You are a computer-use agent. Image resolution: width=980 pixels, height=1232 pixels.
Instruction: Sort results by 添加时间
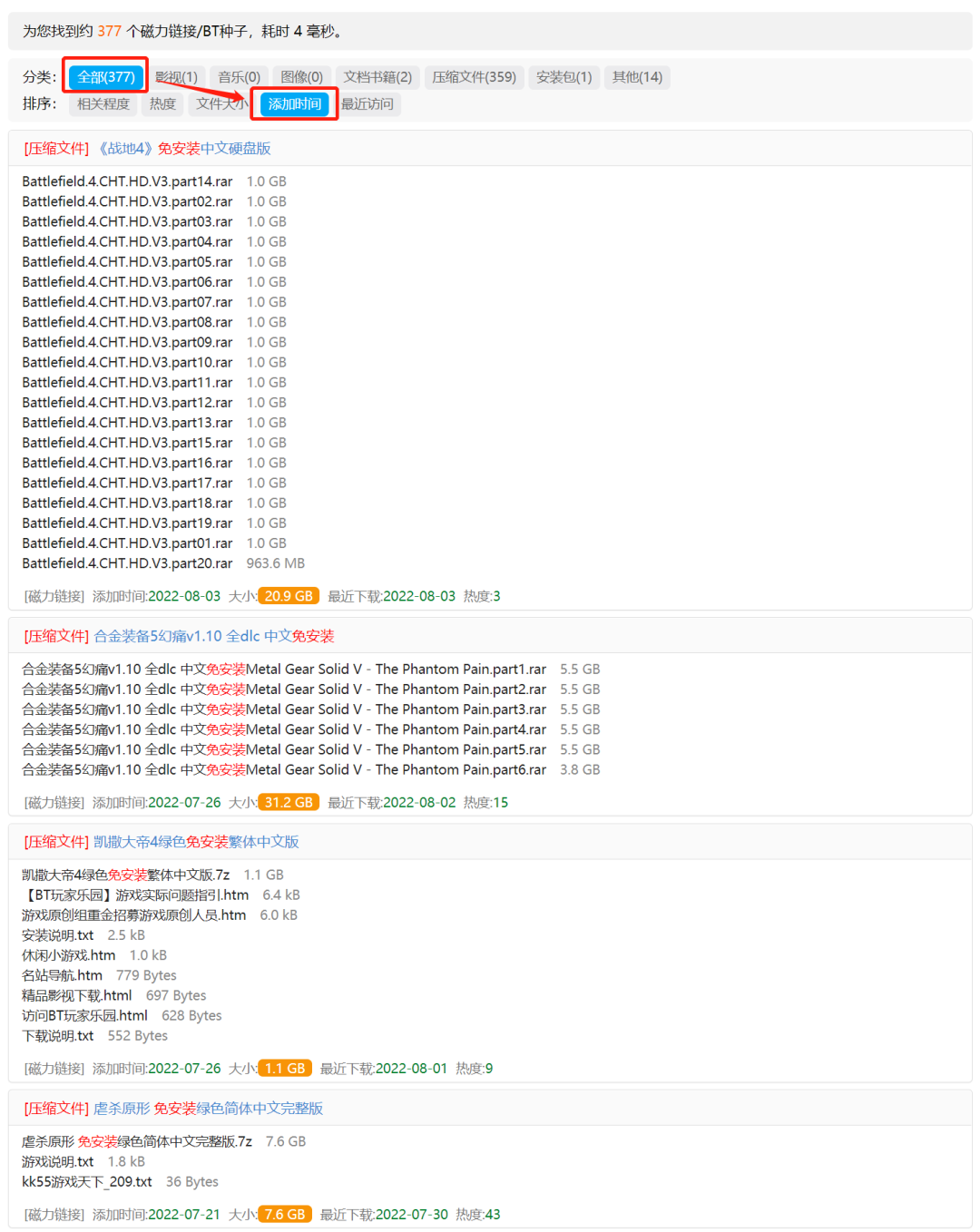pyautogui.click(x=294, y=104)
